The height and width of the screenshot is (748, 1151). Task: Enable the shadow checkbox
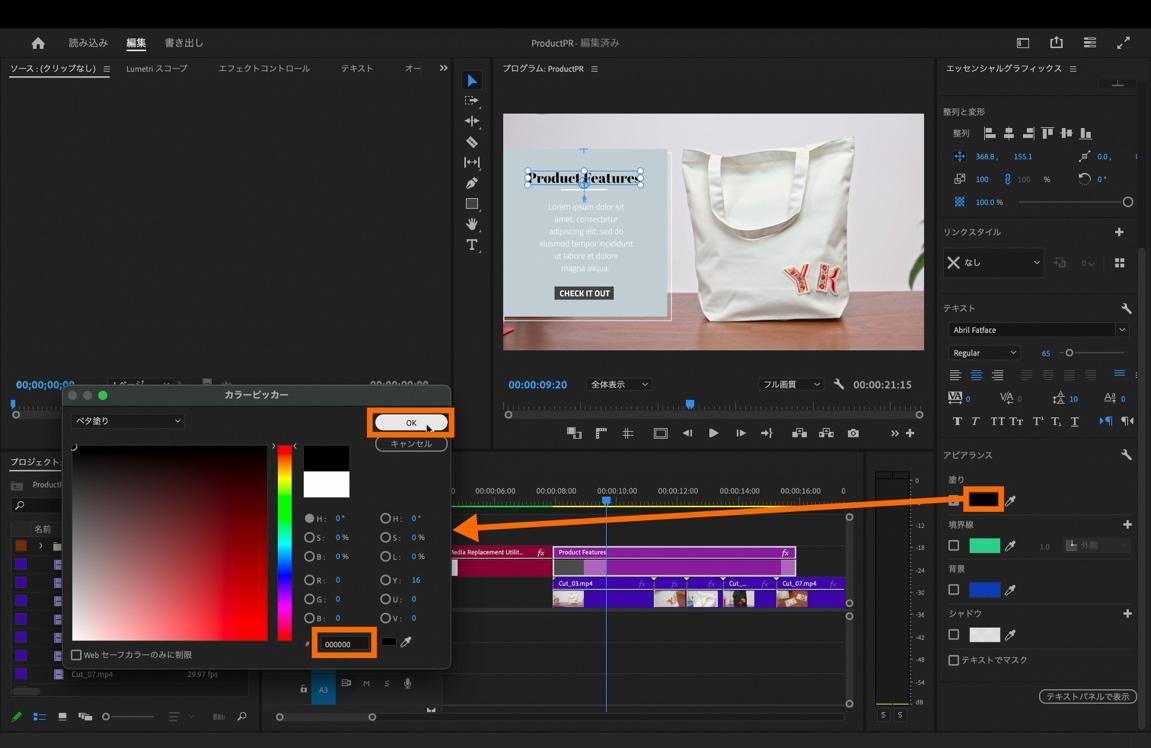point(954,634)
